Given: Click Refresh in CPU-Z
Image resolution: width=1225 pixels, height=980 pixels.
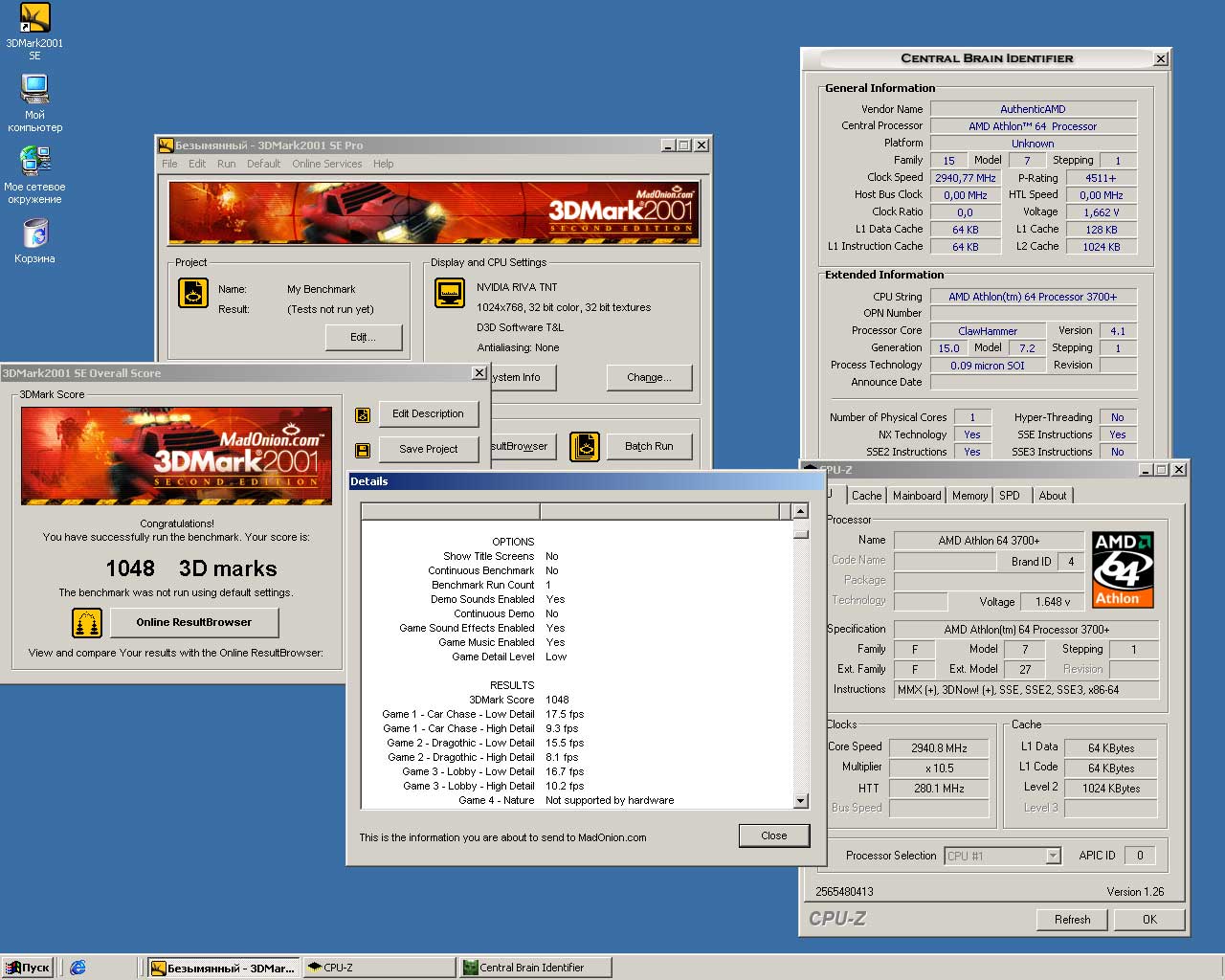Looking at the screenshot, I should coord(1072,920).
